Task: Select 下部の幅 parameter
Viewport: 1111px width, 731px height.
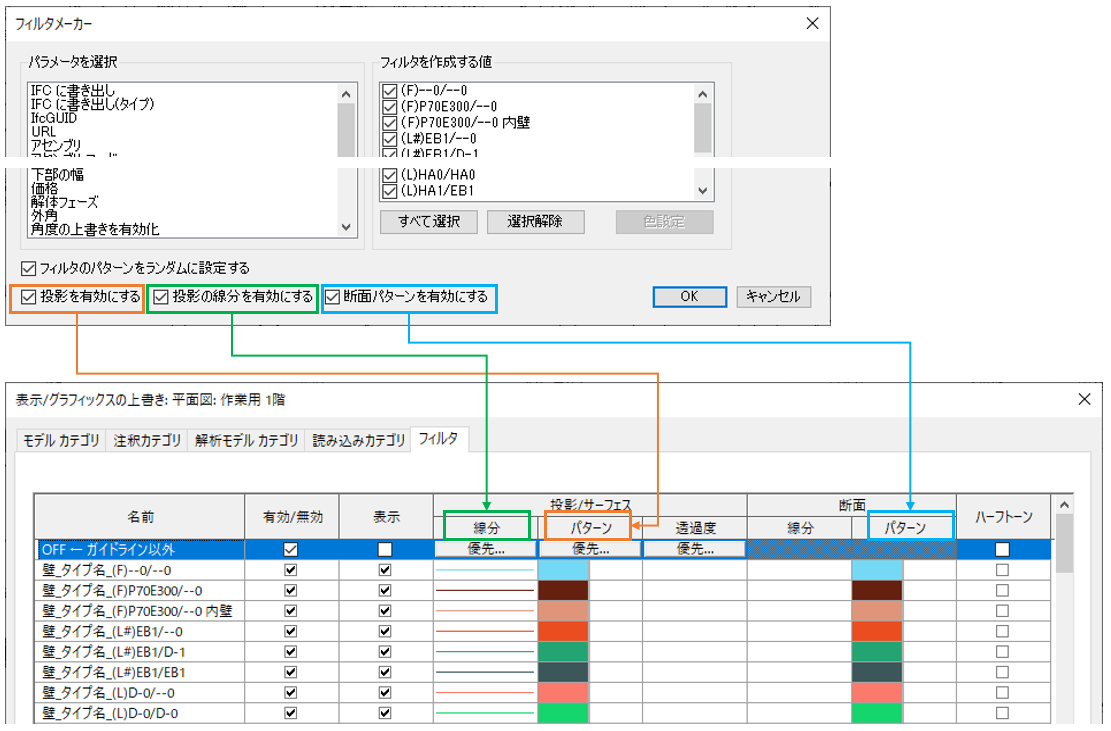Action: (x=57, y=174)
